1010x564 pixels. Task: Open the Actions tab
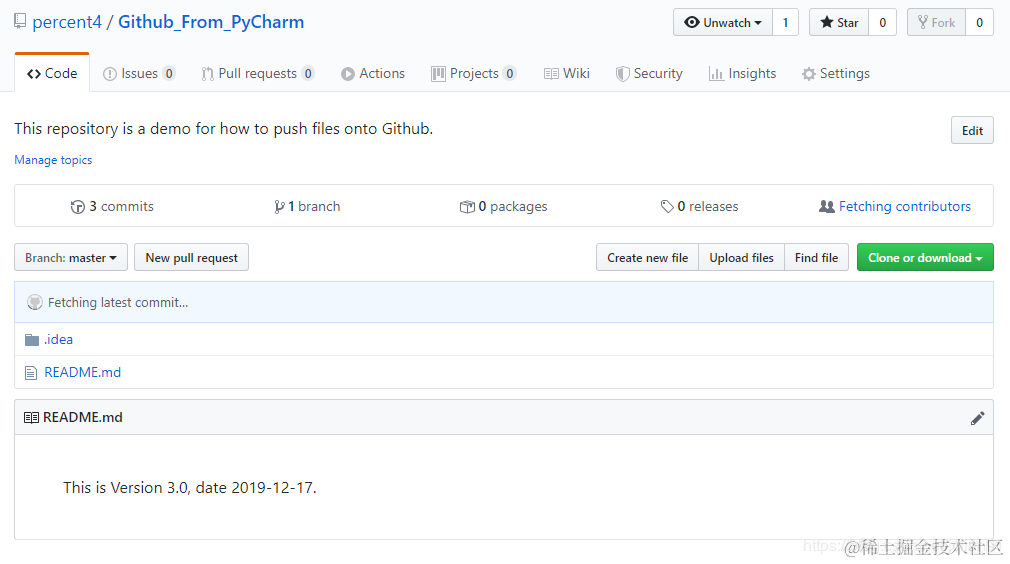pyautogui.click(x=373, y=73)
